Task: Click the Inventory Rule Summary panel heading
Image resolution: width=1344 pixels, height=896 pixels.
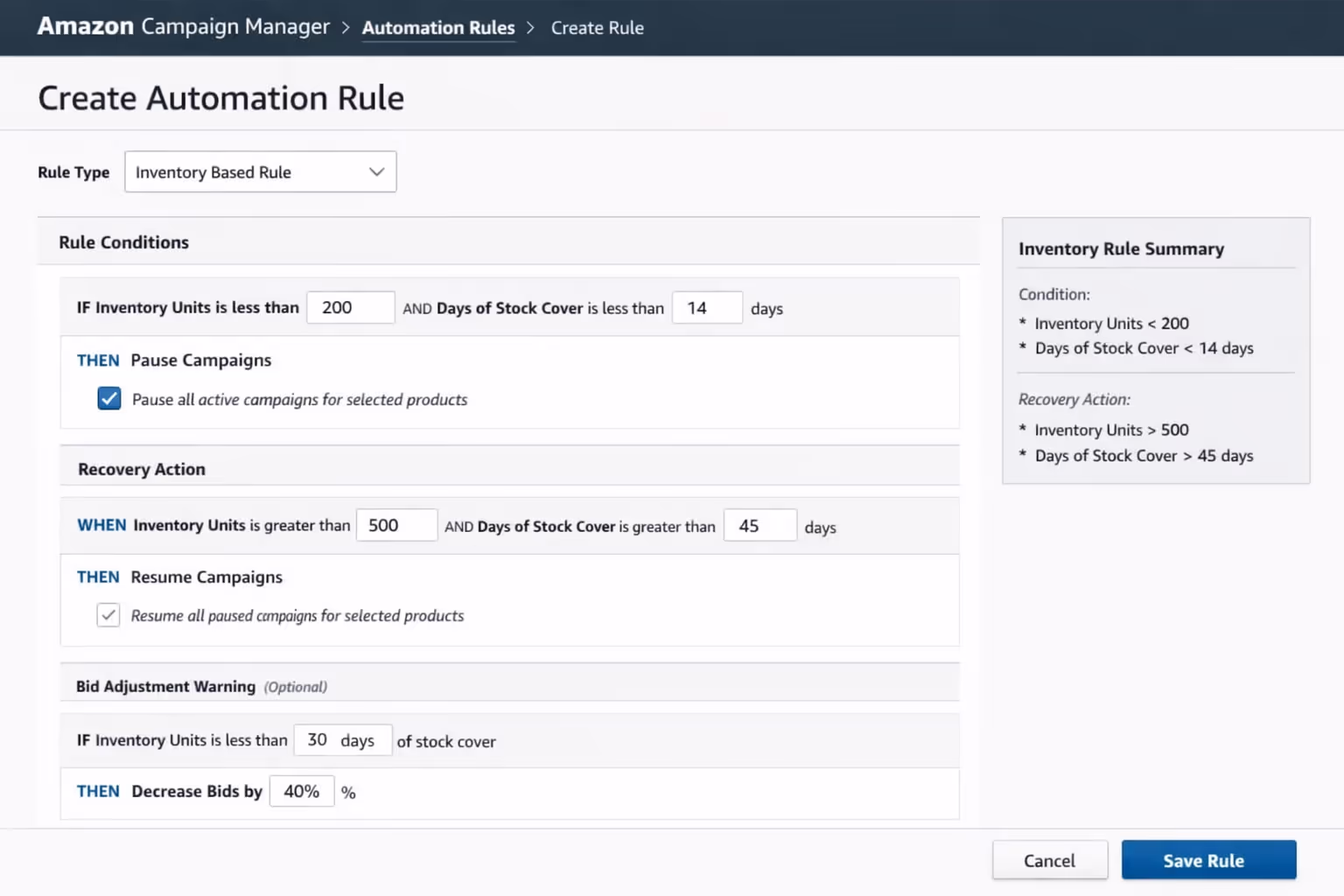Action: tap(1121, 248)
